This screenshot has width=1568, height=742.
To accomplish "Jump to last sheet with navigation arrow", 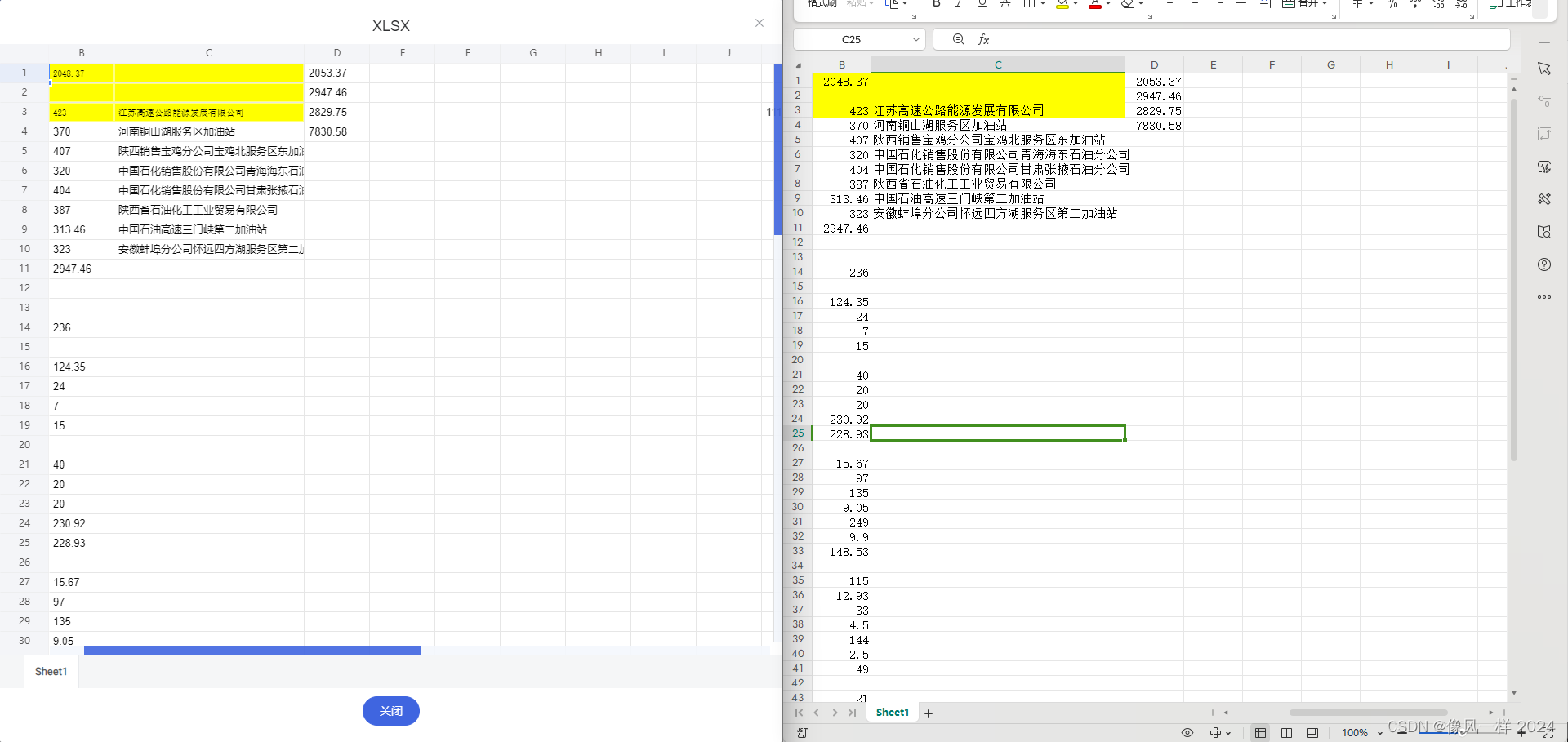I will [853, 713].
